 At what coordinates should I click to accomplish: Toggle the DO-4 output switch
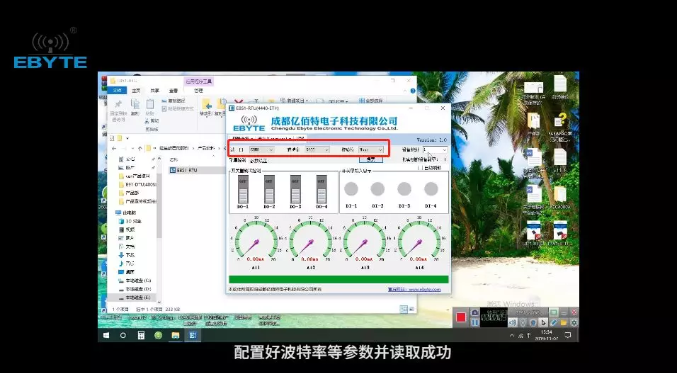322,190
